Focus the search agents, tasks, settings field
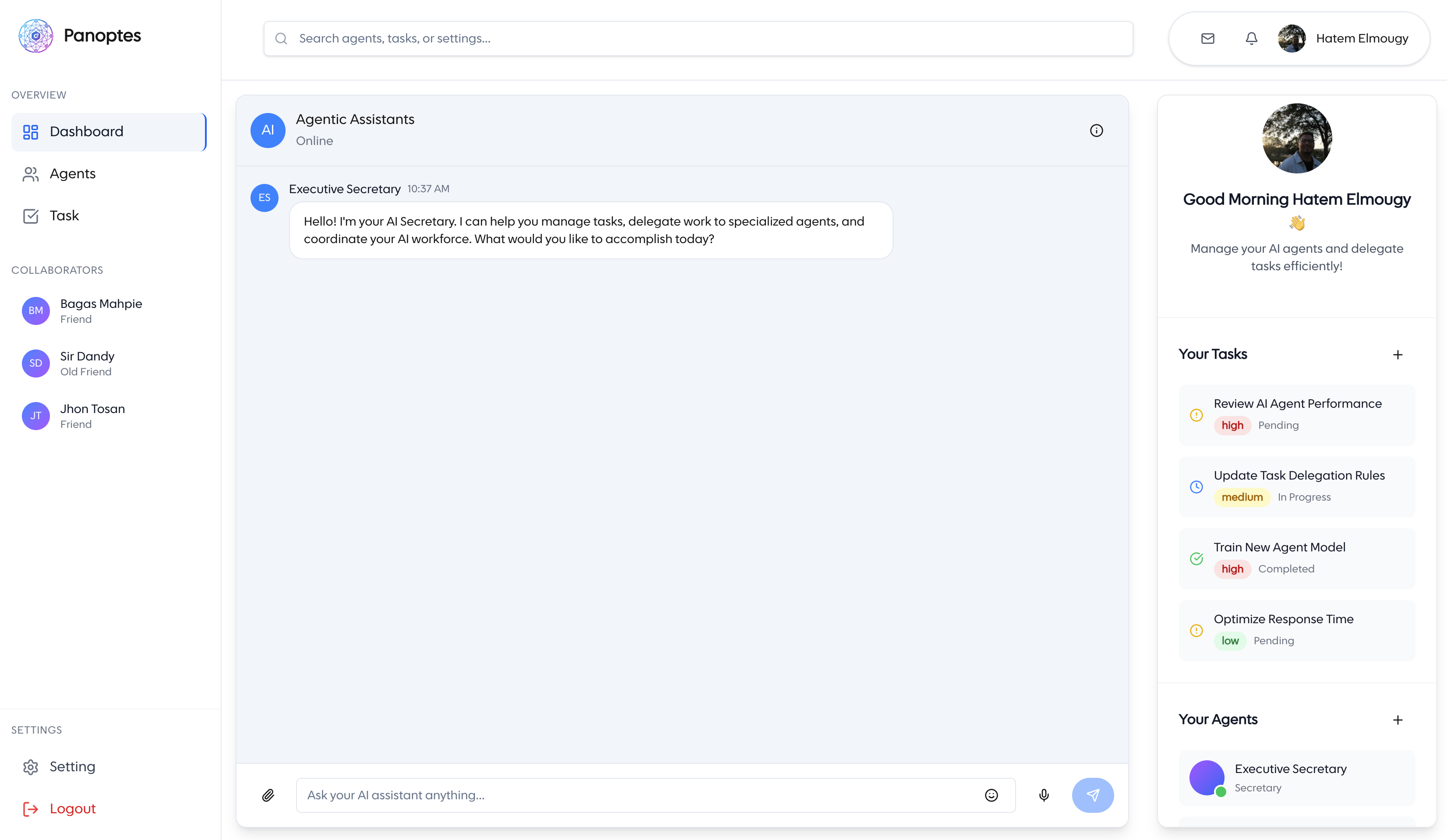 click(x=698, y=39)
